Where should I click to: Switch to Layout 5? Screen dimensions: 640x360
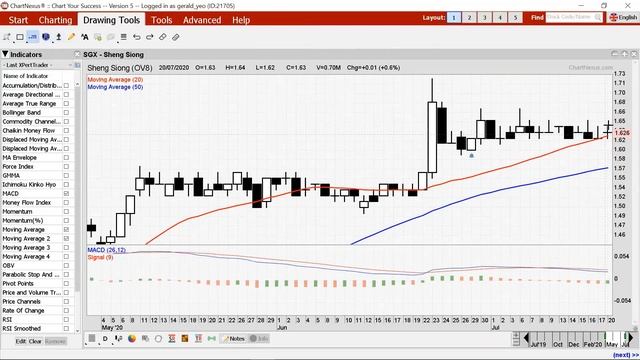click(x=516, y=18)
